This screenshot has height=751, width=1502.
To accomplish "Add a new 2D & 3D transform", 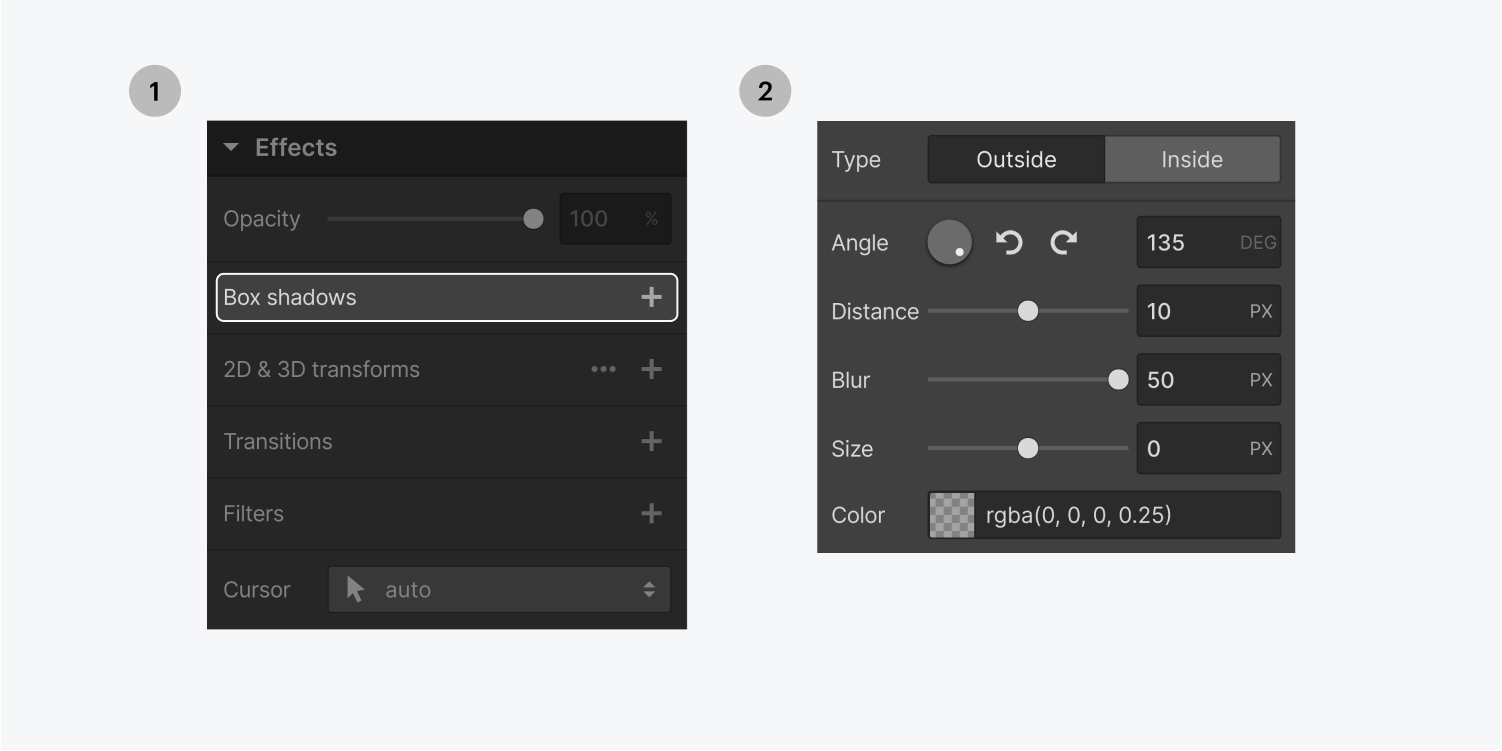I will coord(651,369).
